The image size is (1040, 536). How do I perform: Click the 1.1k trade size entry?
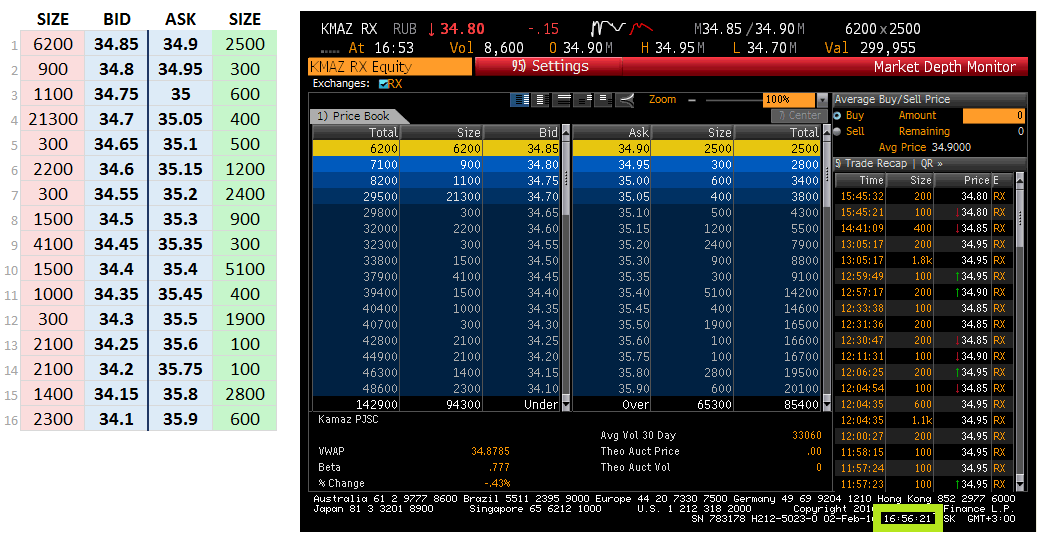tap(922, 420)
